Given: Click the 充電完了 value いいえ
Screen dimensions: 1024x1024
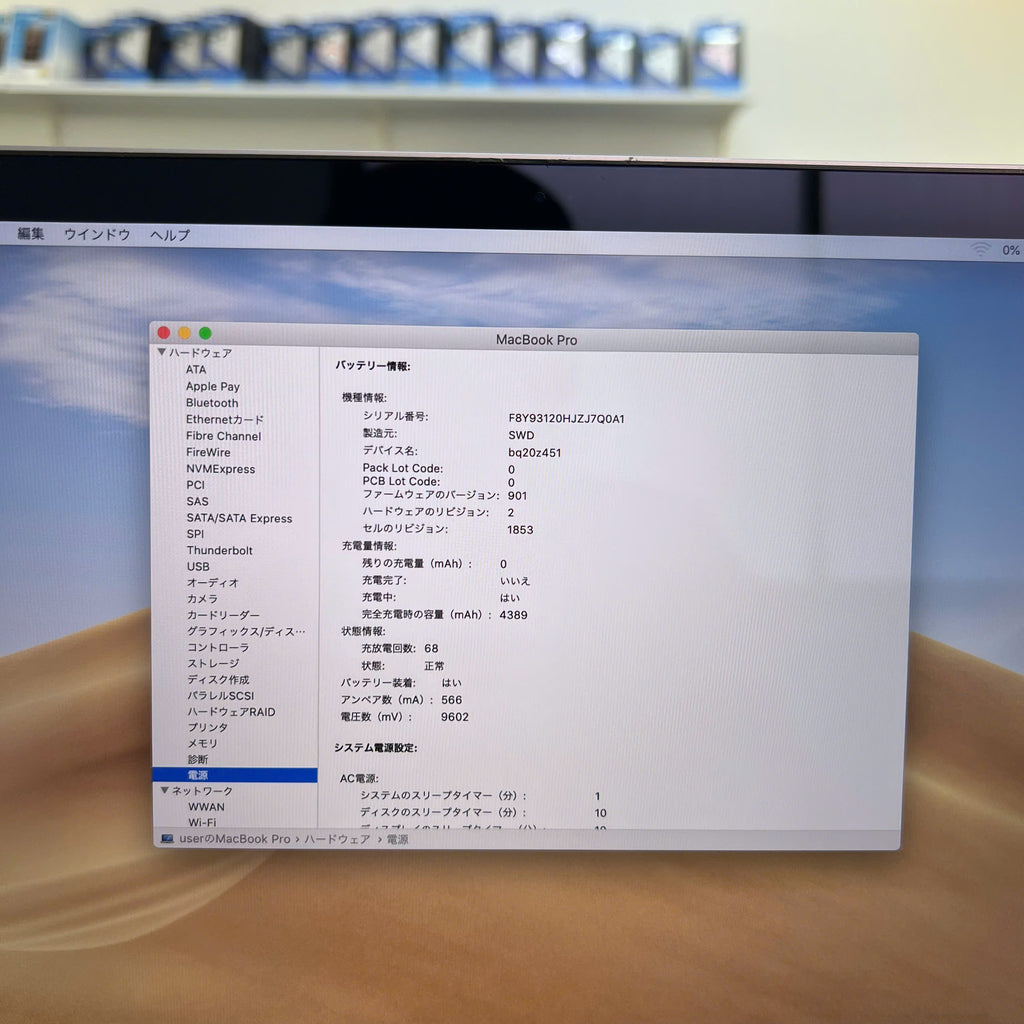Looking at the screenshot, I should 515,581.
